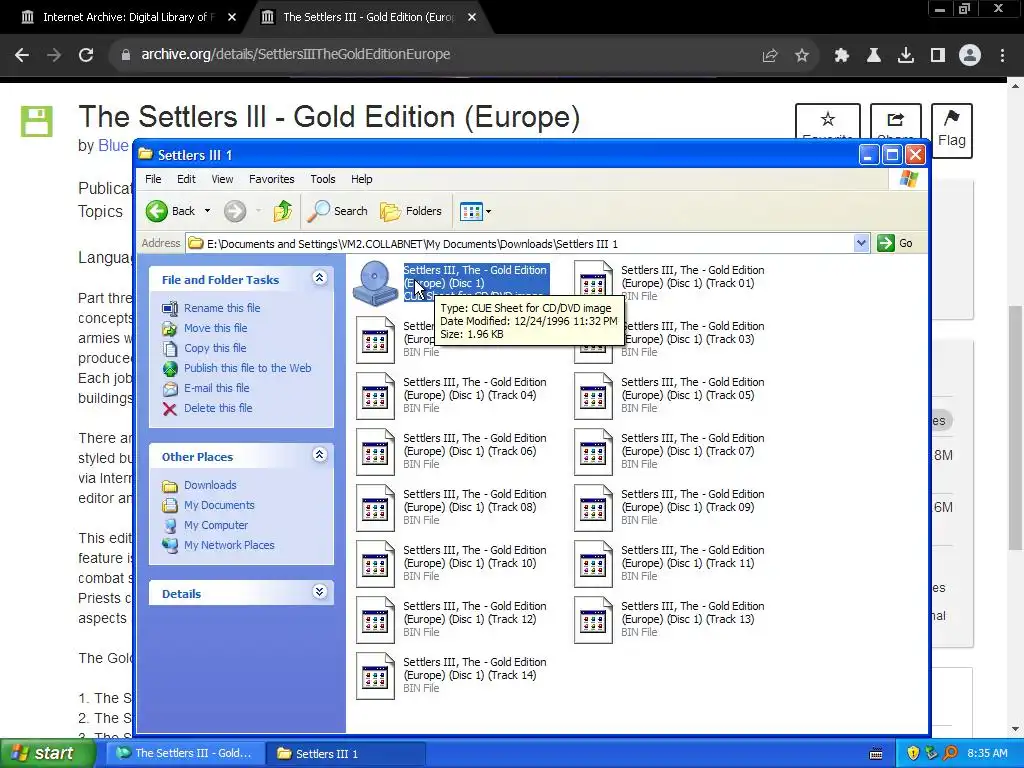Open Search in the Explorer toolbar
The height and width of the screenshot is (768, 1024).
(x=338, y=211)
